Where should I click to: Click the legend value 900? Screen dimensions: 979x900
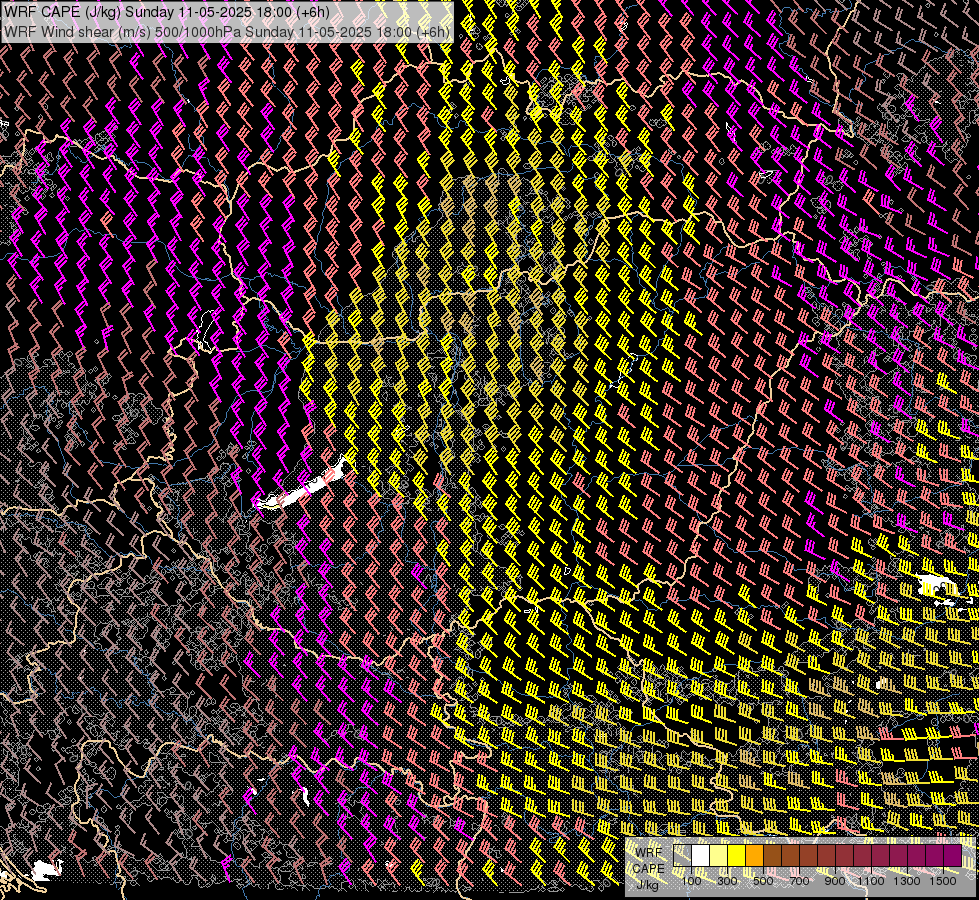tap(835, 881)
